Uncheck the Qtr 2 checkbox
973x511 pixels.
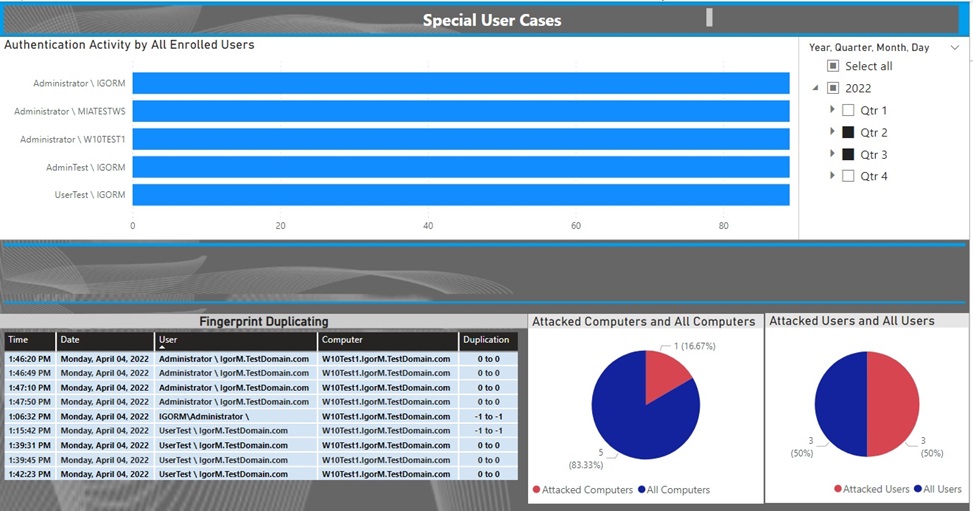[848, 132]
